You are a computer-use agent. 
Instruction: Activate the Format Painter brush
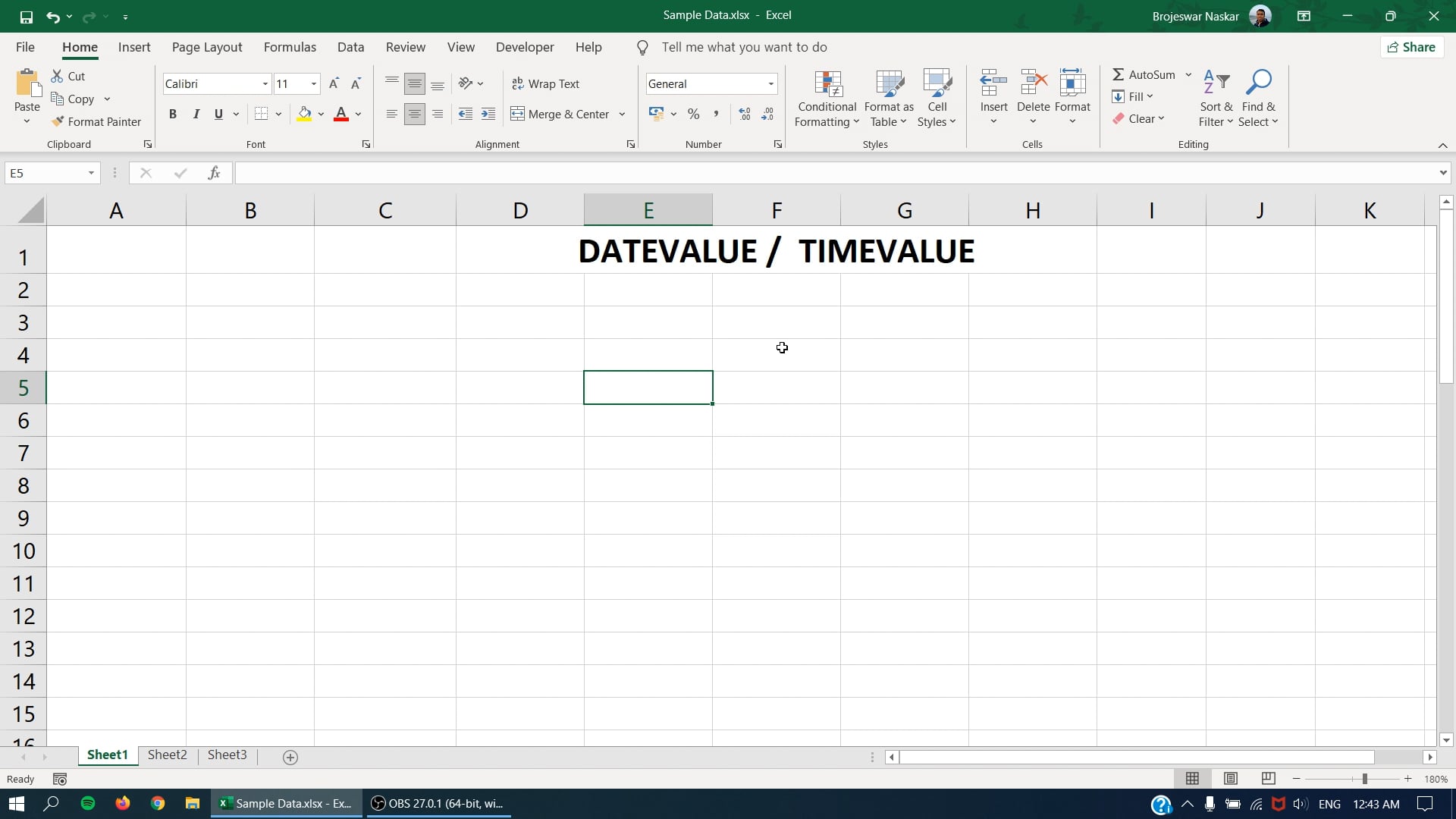pos(58,121)
